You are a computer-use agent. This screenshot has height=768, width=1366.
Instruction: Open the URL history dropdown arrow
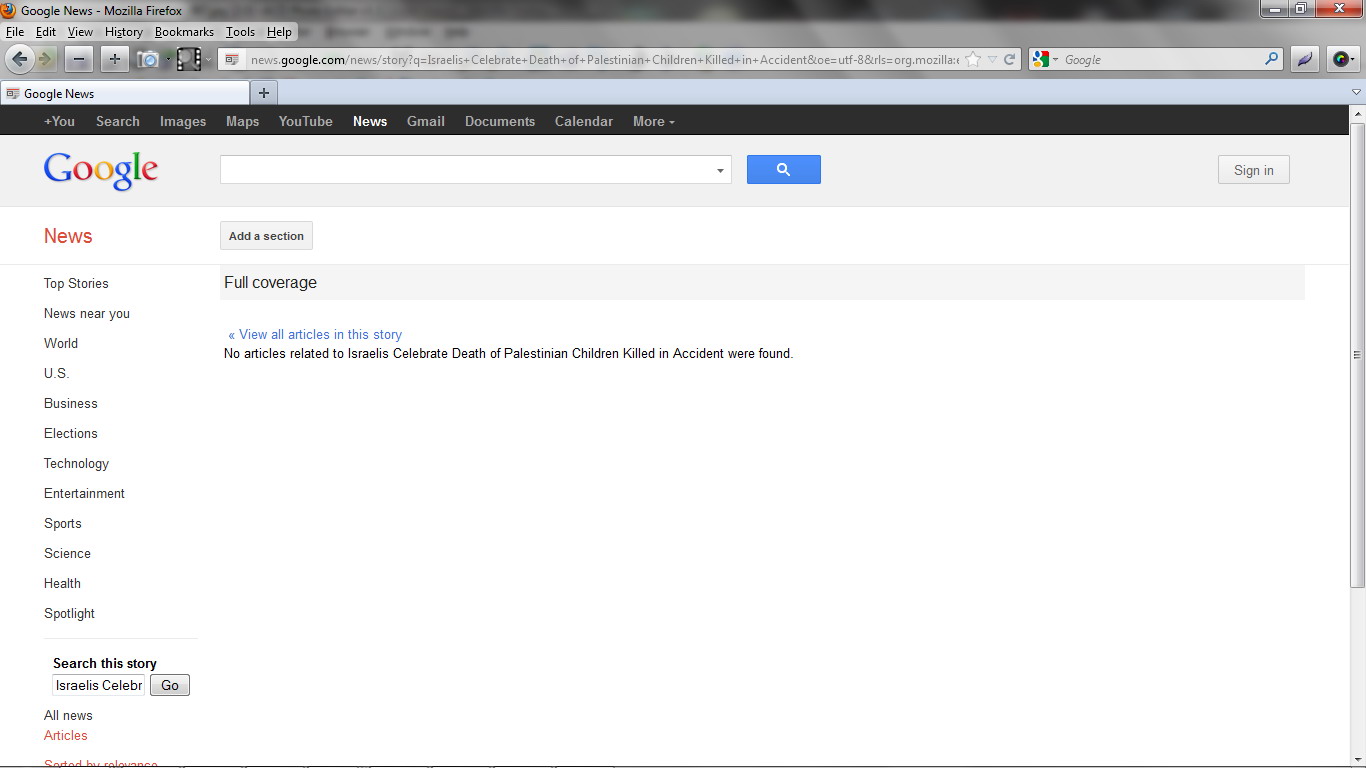click(x=992, y=59)
